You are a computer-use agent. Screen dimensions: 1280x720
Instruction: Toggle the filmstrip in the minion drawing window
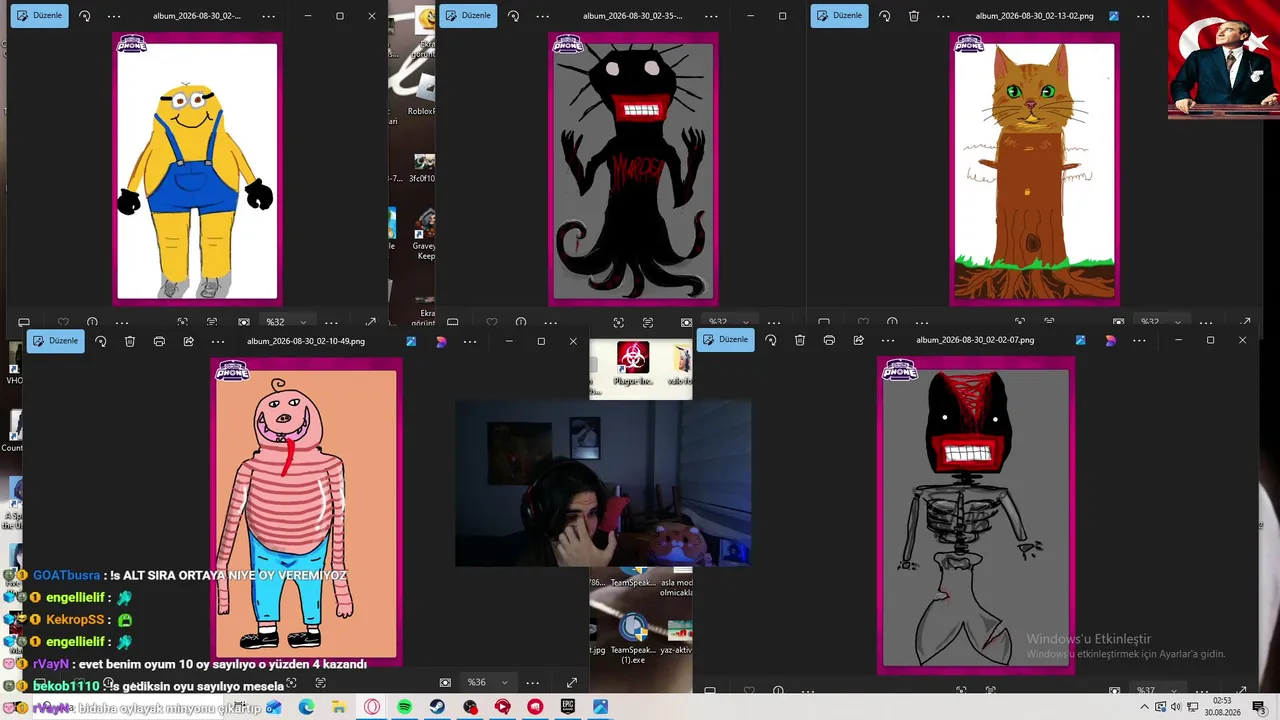point(24,322)
